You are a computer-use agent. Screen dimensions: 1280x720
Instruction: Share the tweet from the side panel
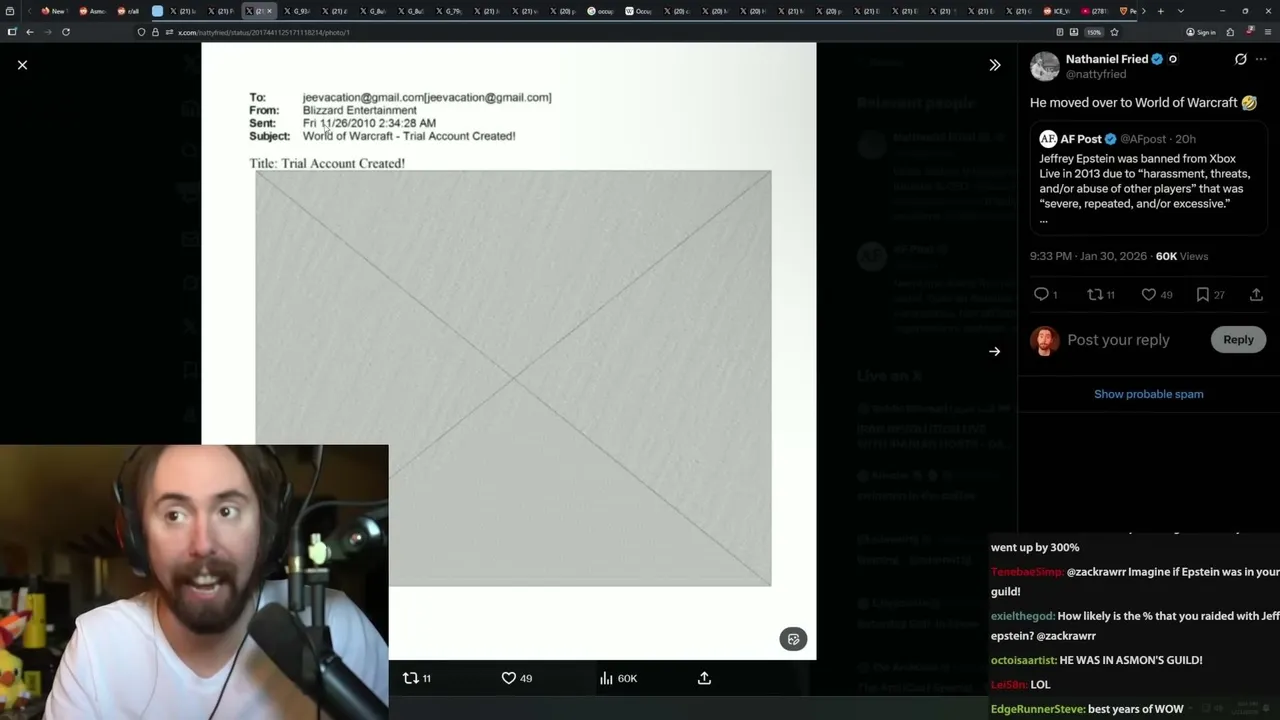point(1256,294)
